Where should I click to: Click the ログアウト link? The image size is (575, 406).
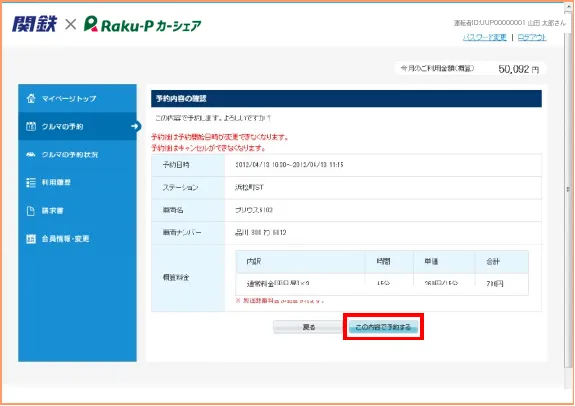click(x=532, y=37)
